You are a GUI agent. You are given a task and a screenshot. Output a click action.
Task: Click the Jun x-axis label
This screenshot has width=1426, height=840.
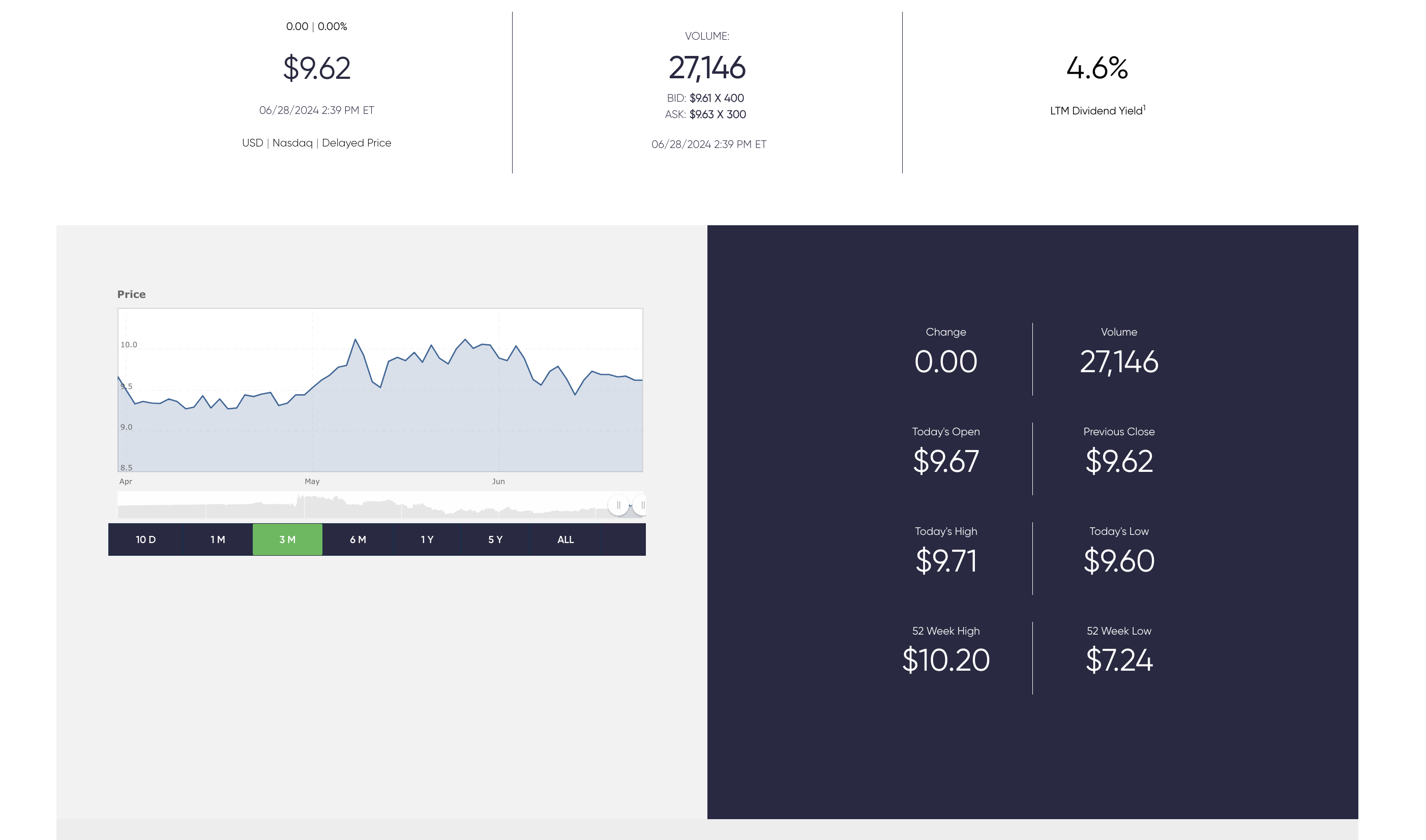tap(498, 482)
